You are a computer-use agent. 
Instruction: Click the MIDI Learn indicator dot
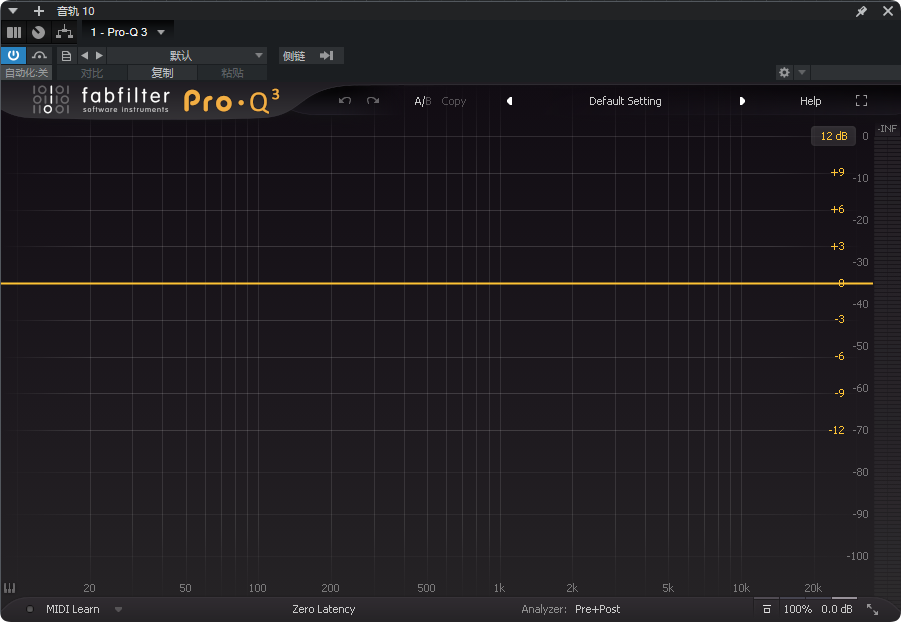30,609
